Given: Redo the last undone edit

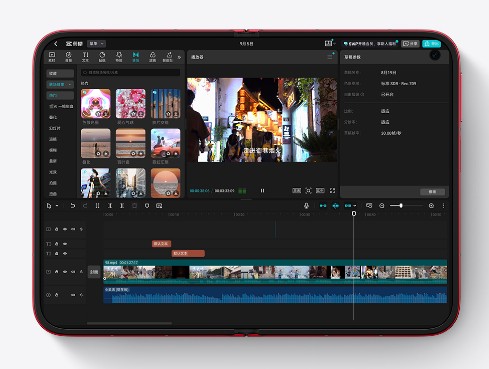Looking at the screenshot, I should (x=85, y=206).
